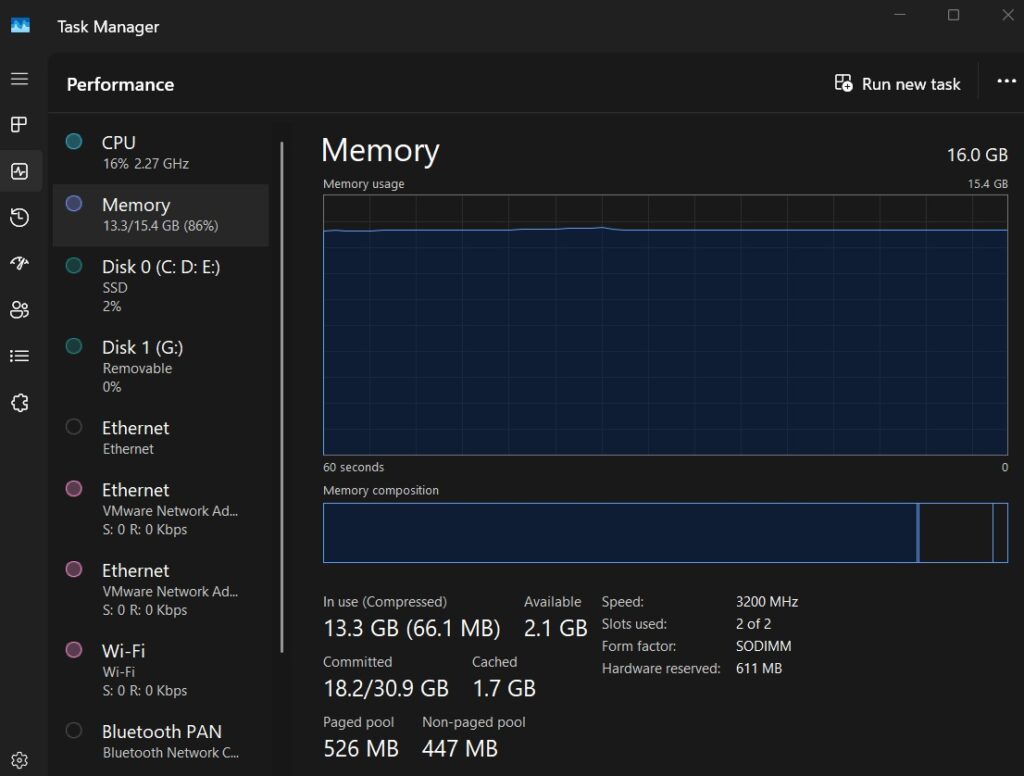Expand the navigation sidebar hamburger menu
The width and height of the screenshot is (1024, 776).
click(19, 78)
